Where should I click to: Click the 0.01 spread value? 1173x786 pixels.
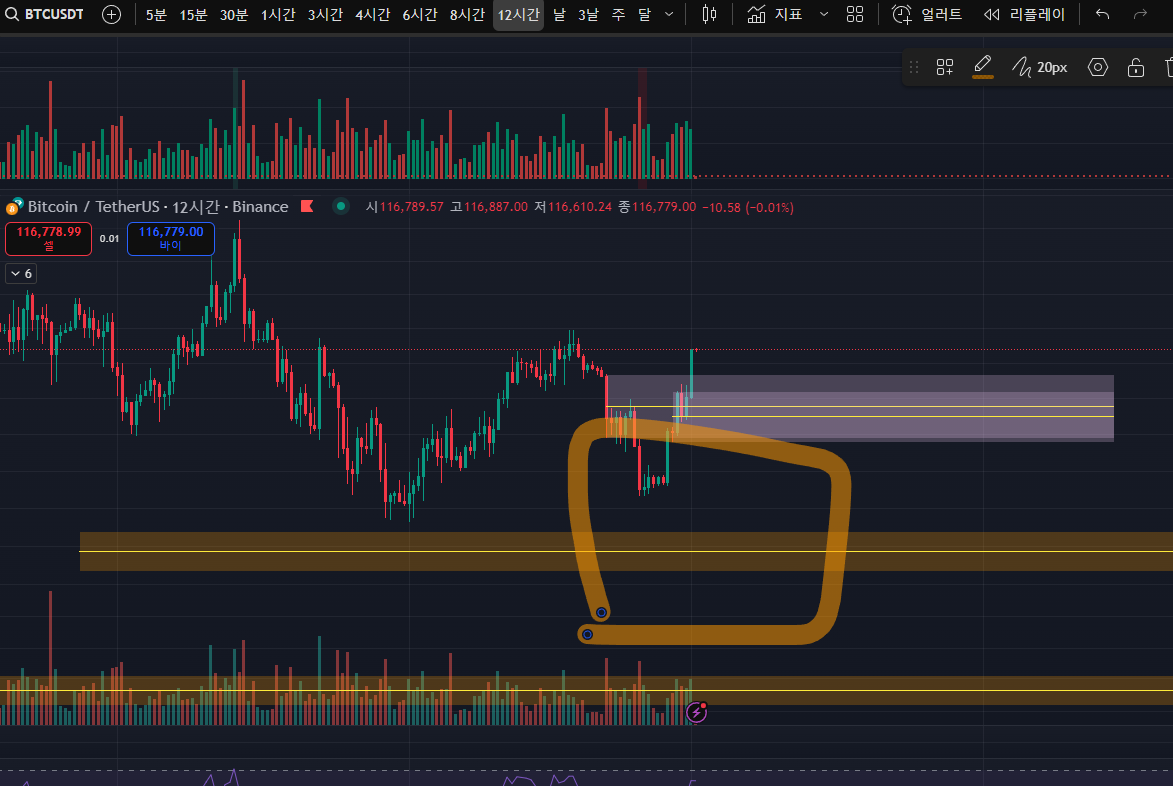tap(109, 239)
